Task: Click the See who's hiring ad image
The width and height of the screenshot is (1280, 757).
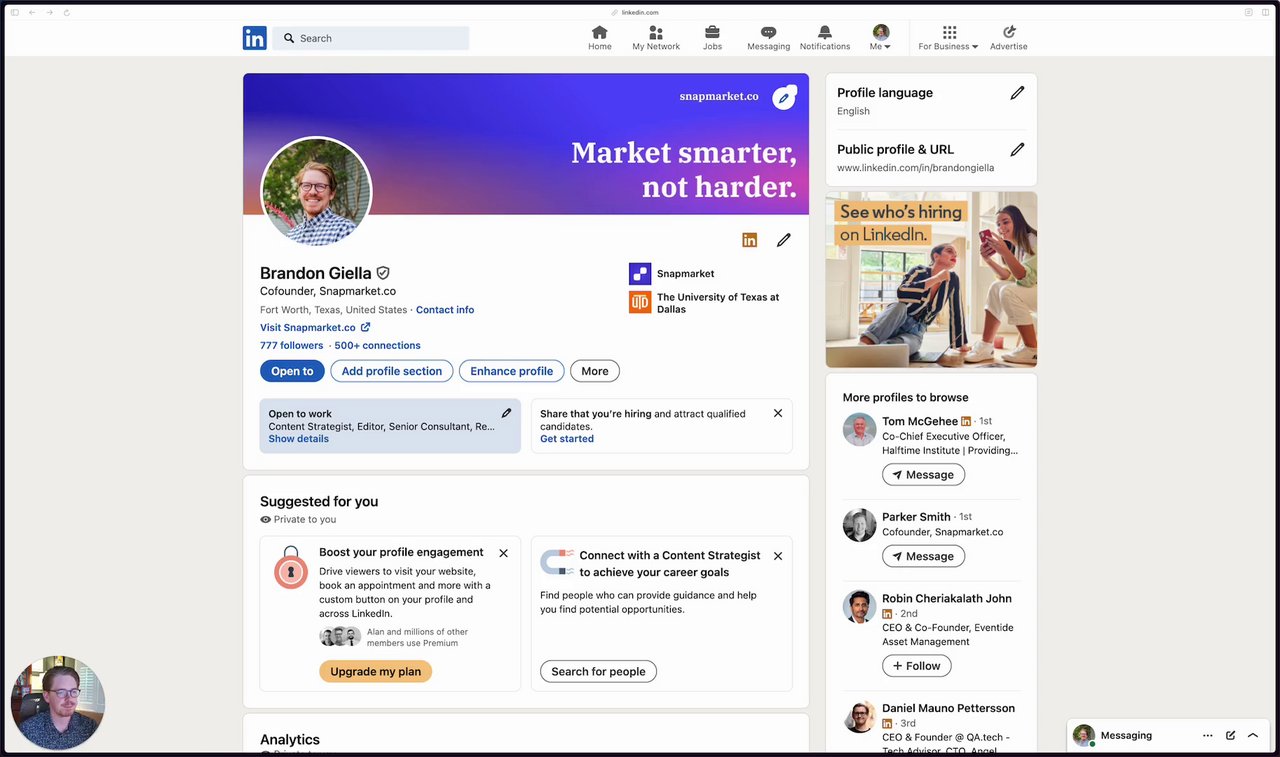Action: coord(931,280)
